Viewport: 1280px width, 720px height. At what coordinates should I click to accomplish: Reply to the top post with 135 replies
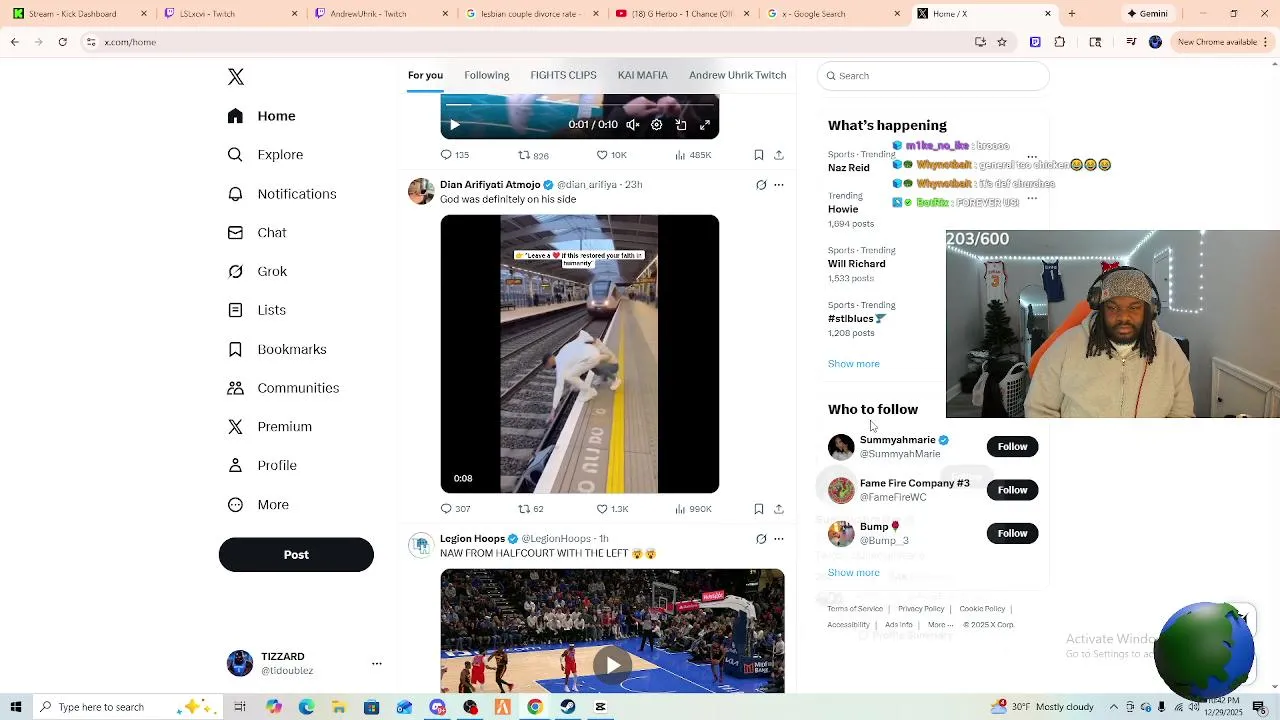(x=455, y=155)
